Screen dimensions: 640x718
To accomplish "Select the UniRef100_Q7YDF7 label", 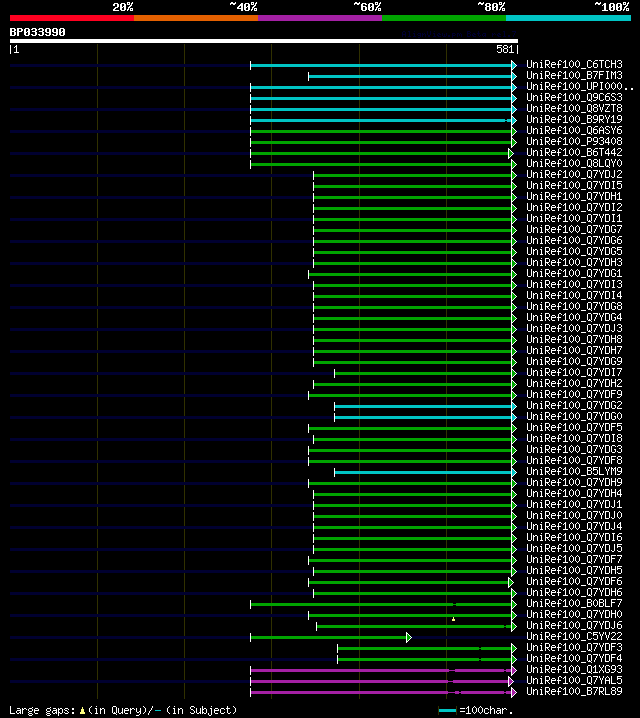I will click(574, 559).
